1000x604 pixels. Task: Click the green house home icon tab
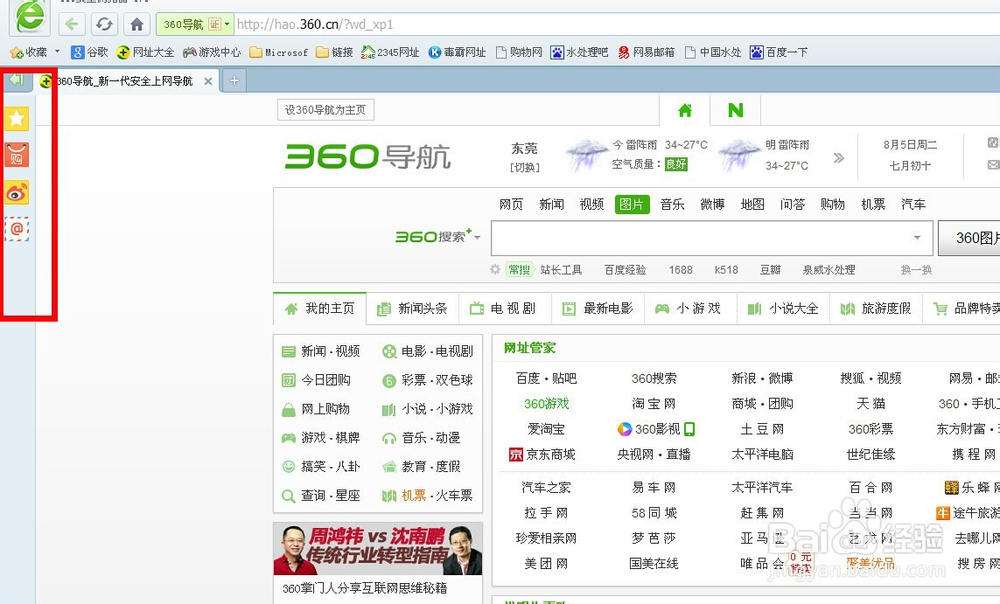[685, 110]
